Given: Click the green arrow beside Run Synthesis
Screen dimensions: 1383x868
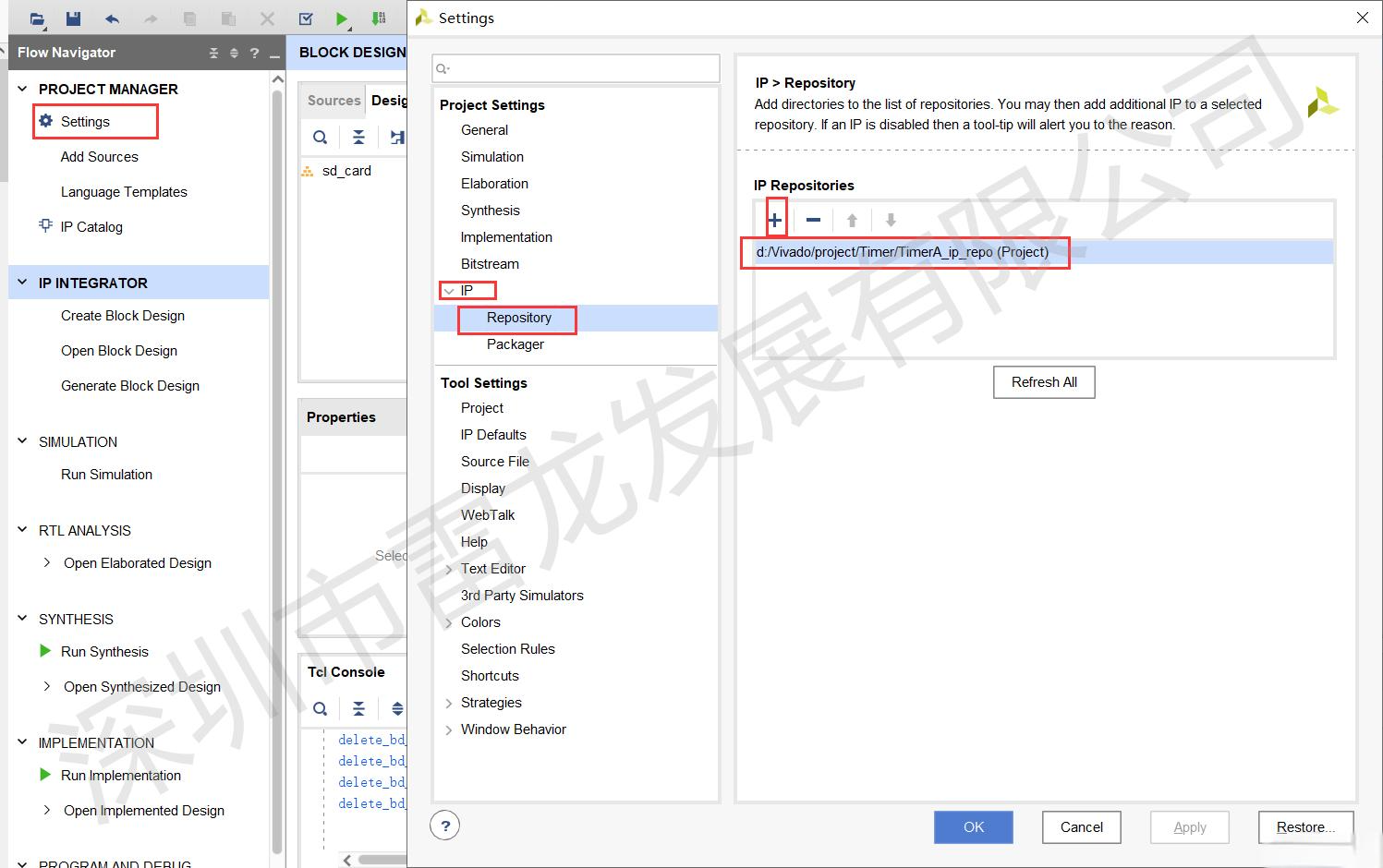Looking at the screenshot, I should click(45, 651).
